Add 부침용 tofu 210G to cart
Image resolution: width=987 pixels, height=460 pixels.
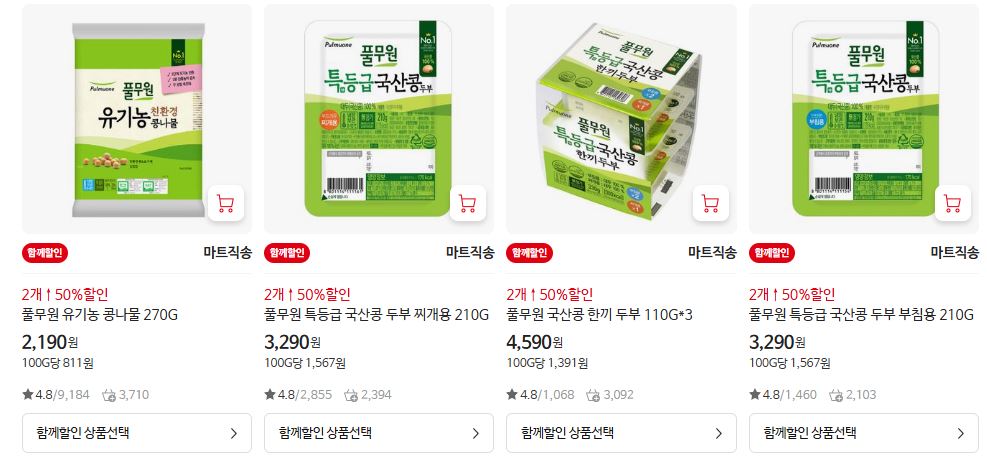click(x=952, y=203)
